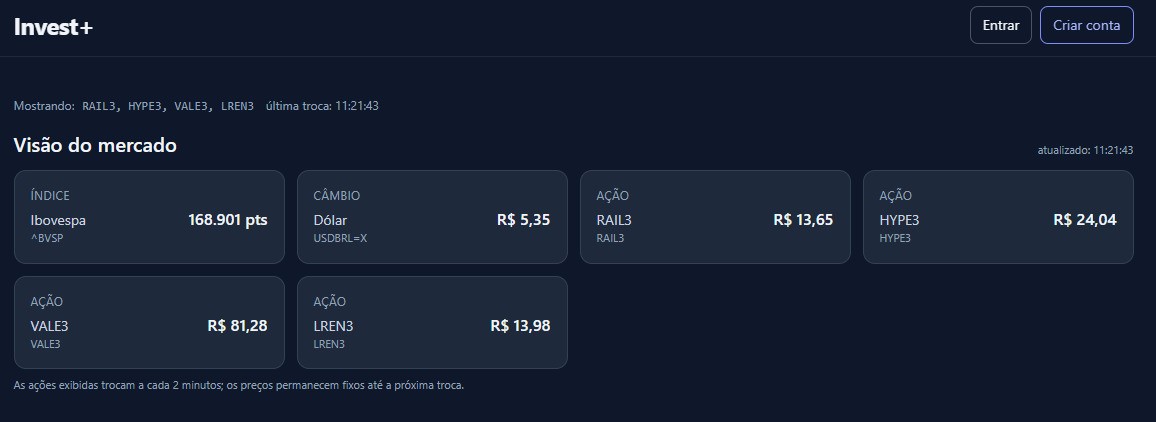
Task: Click the LREN3 stock card
Action: point(432,323)
